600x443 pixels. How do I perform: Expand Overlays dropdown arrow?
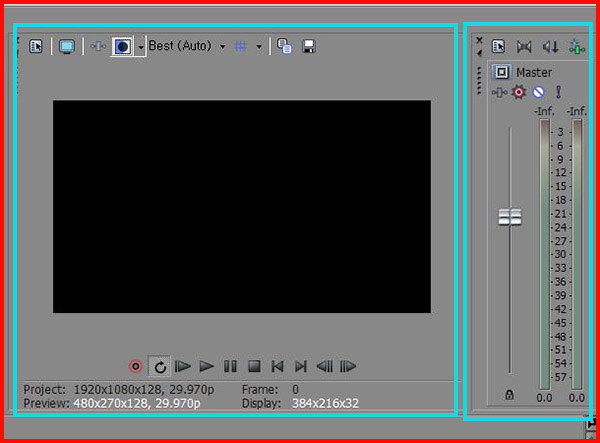coord(259,47)
